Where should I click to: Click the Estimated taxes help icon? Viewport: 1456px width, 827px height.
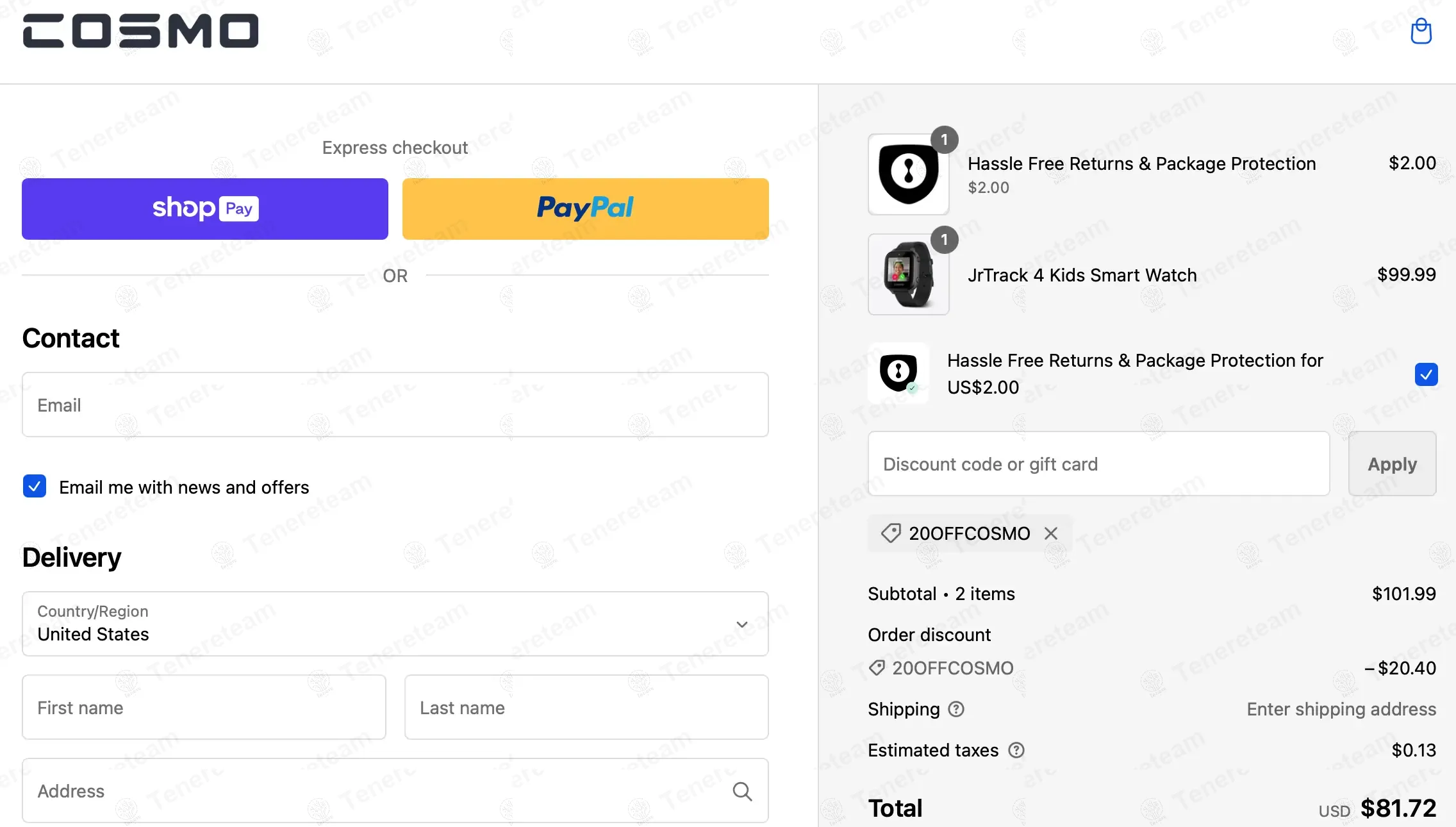click(x=1016, y=750)
